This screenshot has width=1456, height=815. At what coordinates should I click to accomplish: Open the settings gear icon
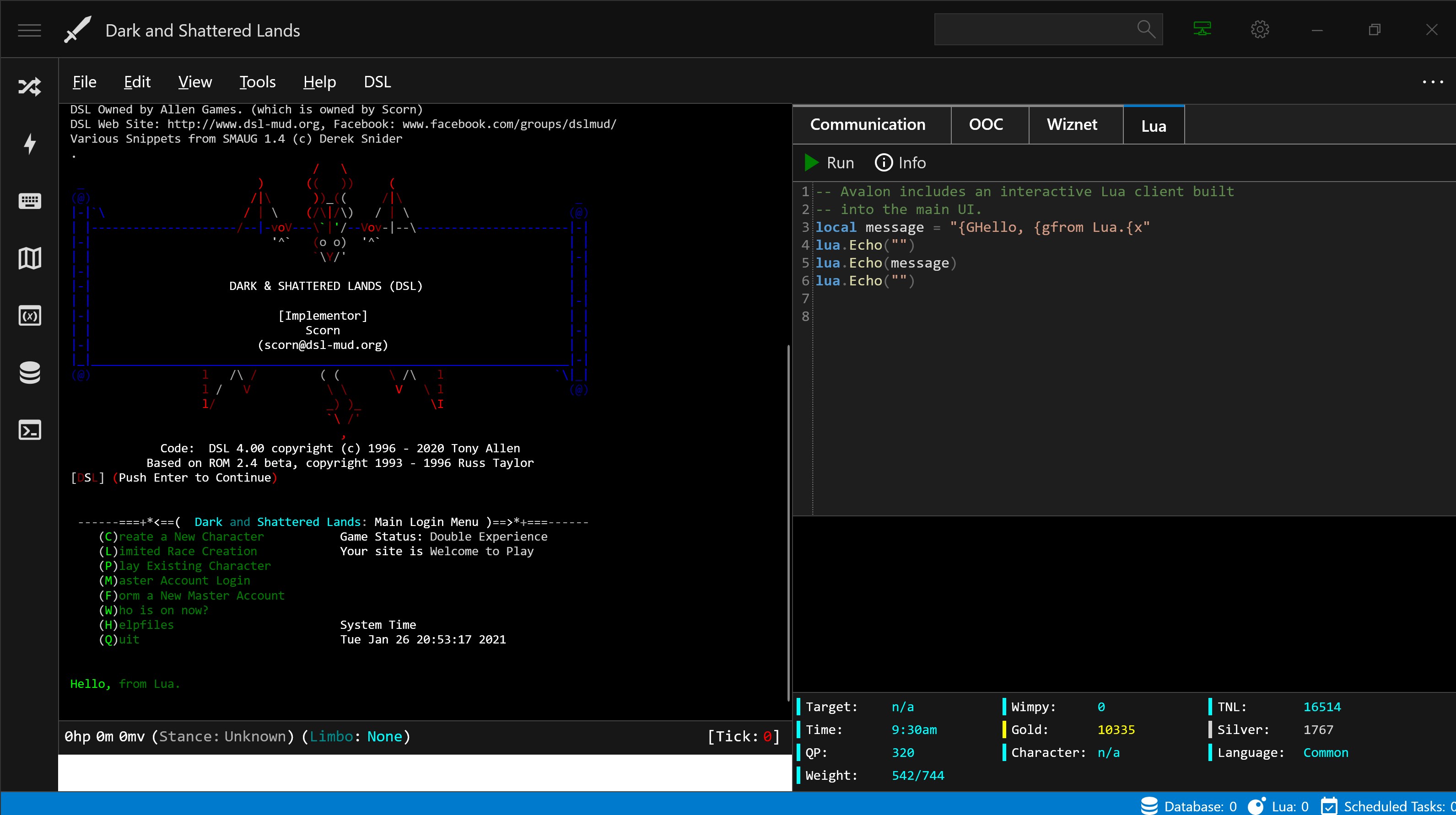tap(1260, 29)
